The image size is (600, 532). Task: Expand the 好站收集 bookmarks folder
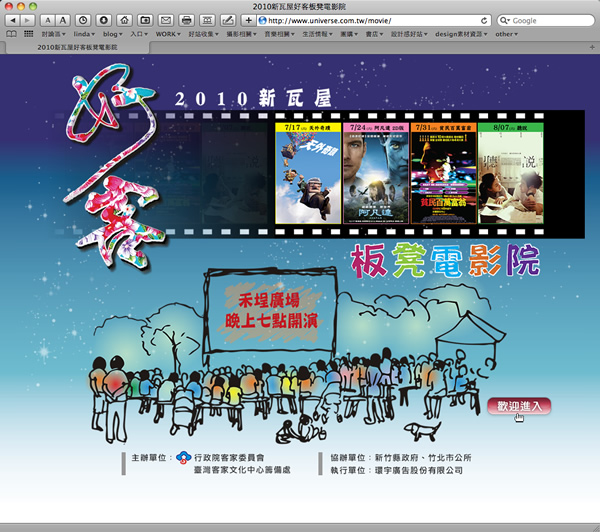(x=203, y=34)
